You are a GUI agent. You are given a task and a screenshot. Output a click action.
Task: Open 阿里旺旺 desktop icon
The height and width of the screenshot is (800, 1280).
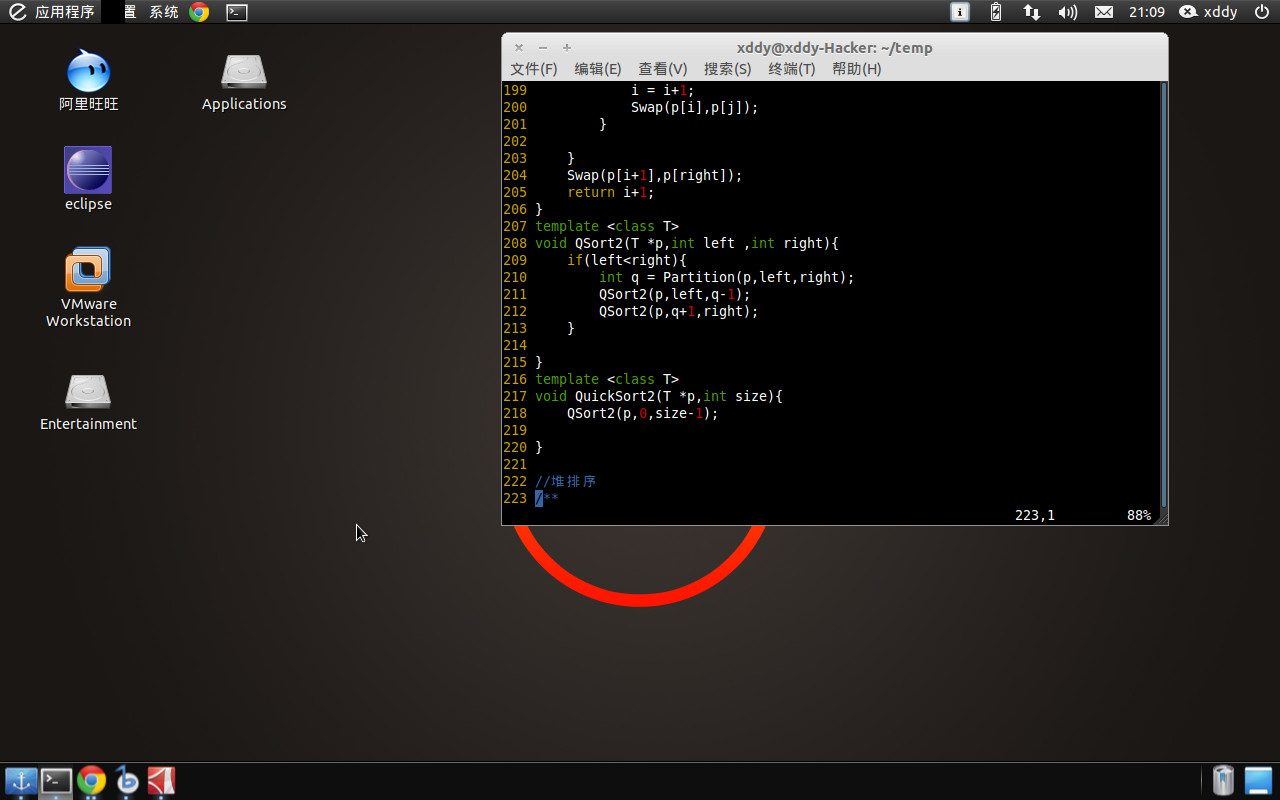point(88,80)
